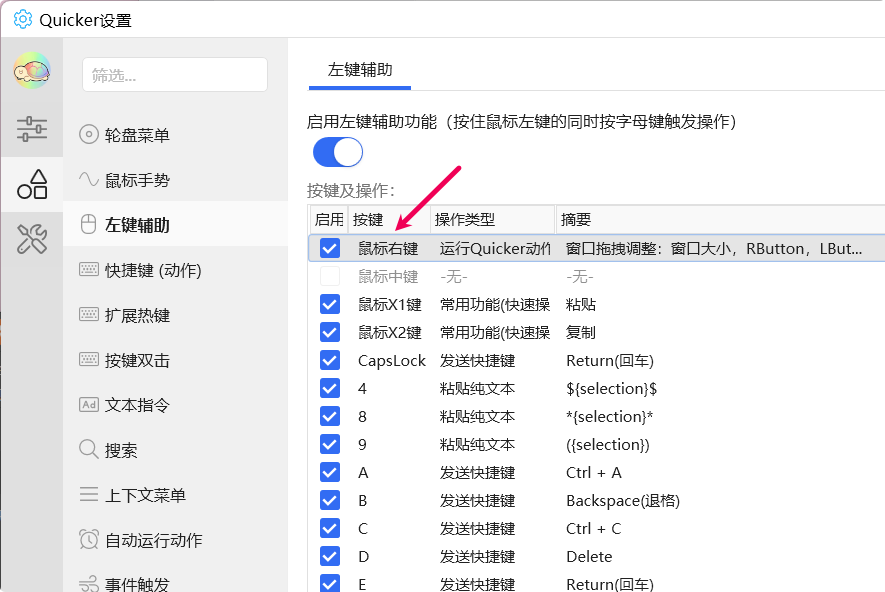The width and height of the screenshot is (885, 592).
Task: Open the general settings sliders icon
Action: coord(32,129)
